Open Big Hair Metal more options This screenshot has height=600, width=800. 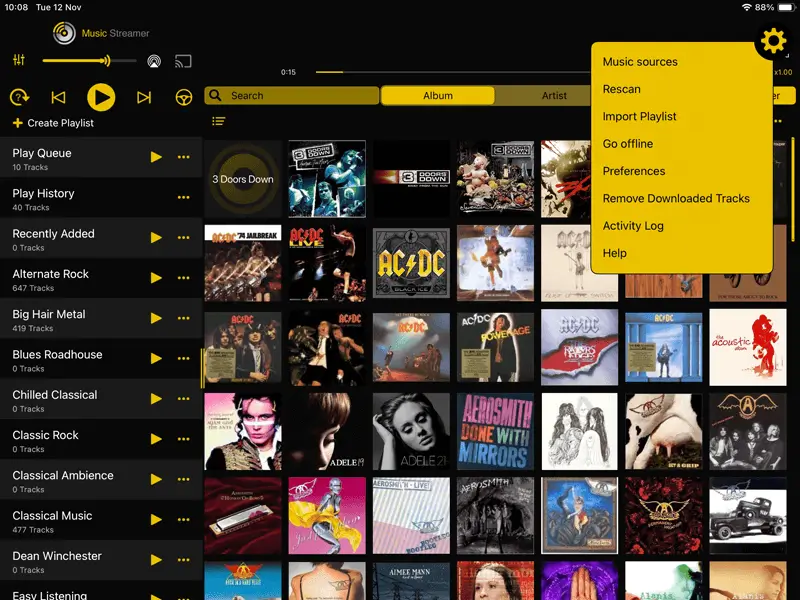point(184,318)
